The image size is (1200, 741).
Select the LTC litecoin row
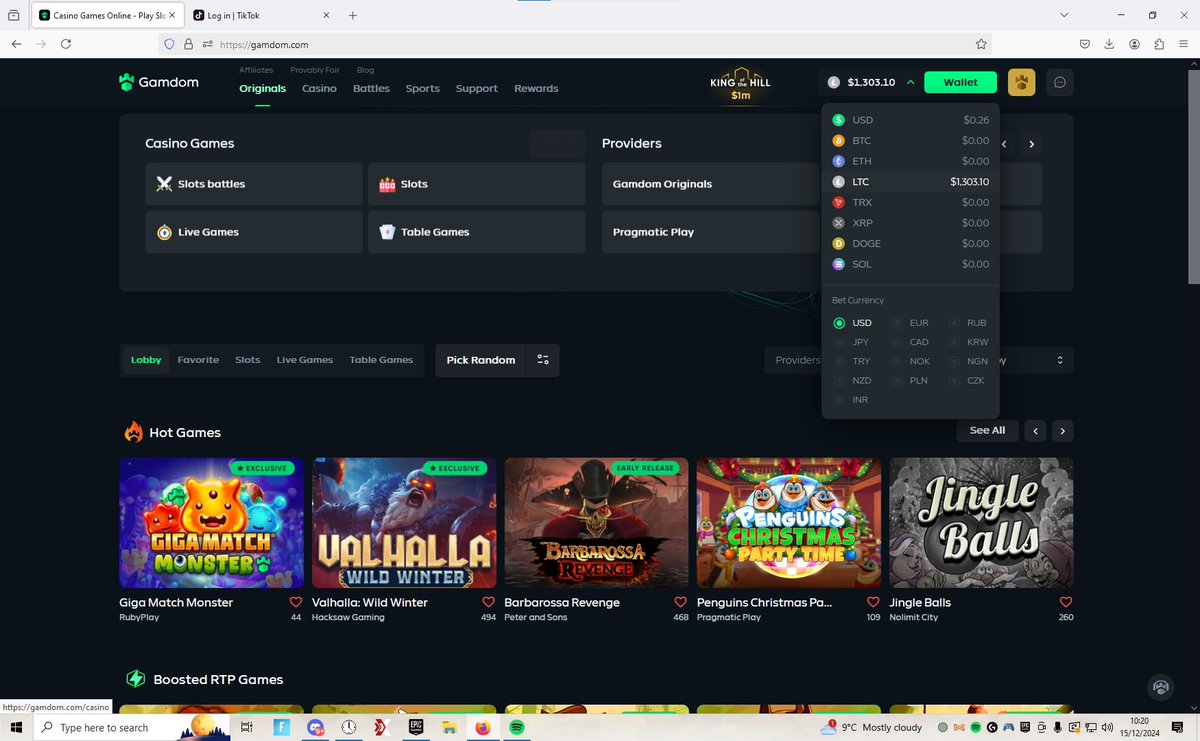910,182
